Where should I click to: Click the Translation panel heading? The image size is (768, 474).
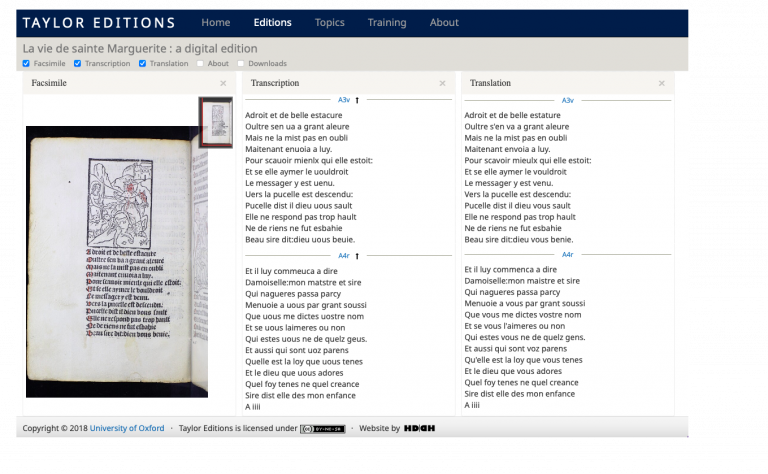490,83
